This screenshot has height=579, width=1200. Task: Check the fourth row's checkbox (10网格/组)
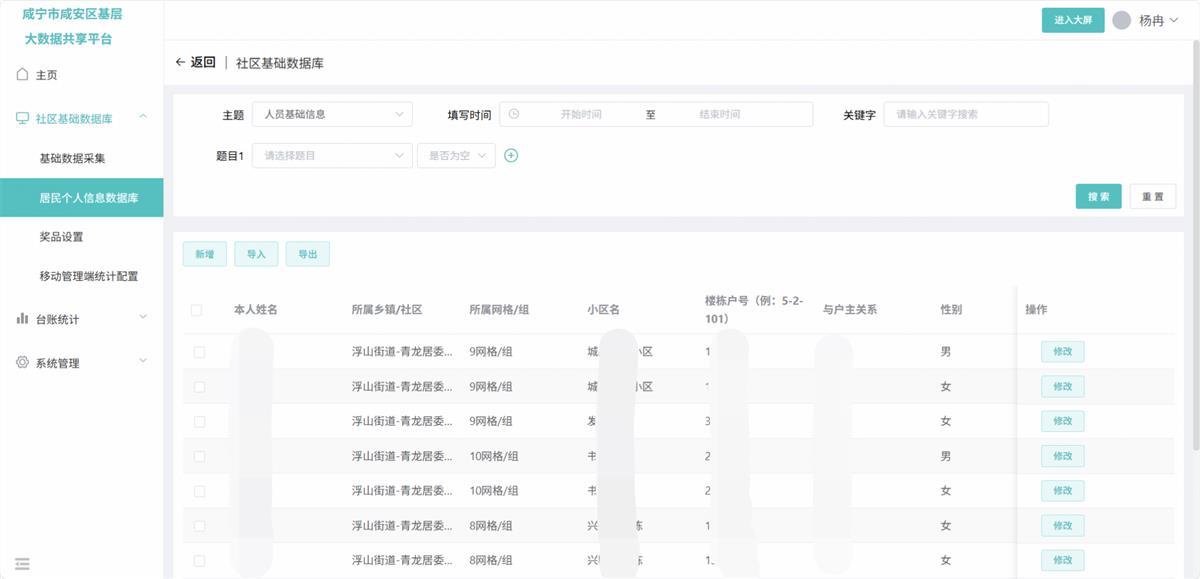(199, 456)
